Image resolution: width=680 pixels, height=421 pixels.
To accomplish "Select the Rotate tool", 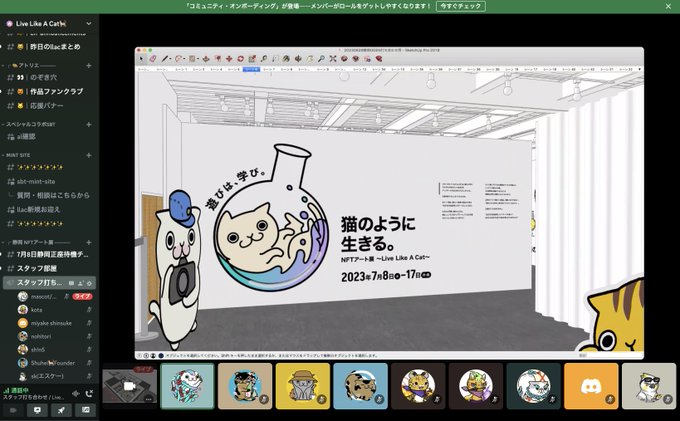I will (x=241, y=59).
